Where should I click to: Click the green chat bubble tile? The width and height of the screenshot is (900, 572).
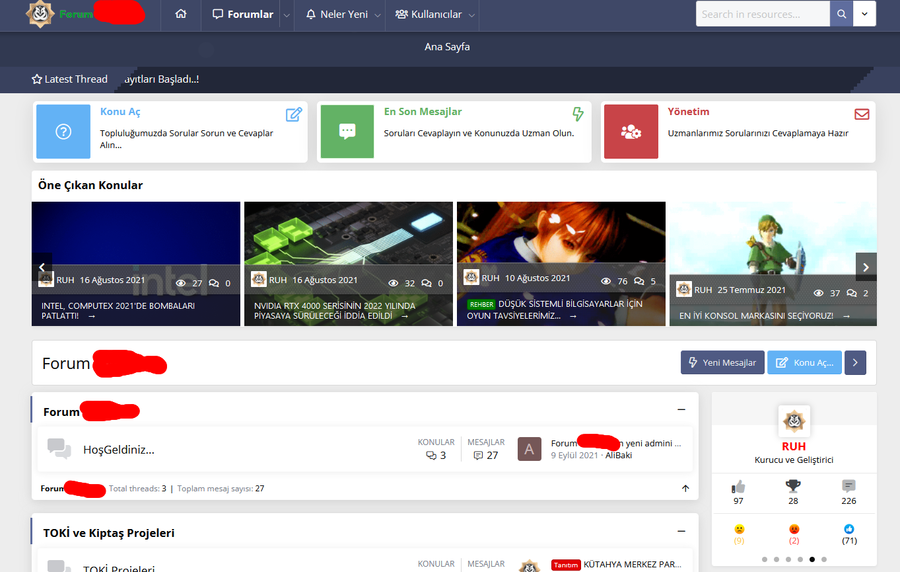pyautogui.click(x=347, y=131)
